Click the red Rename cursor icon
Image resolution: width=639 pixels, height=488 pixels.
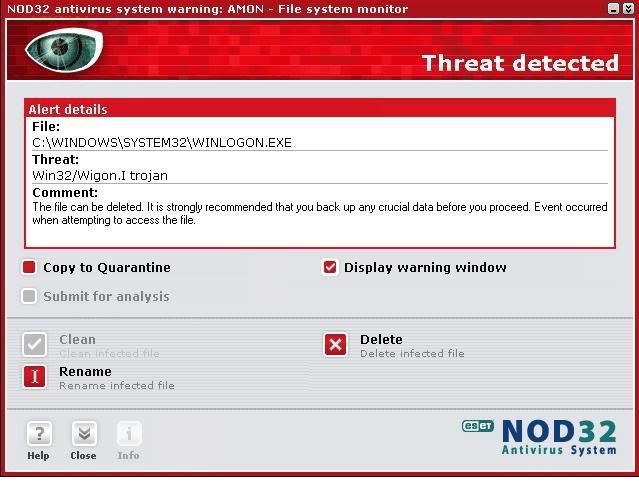(x=35, y=377)
